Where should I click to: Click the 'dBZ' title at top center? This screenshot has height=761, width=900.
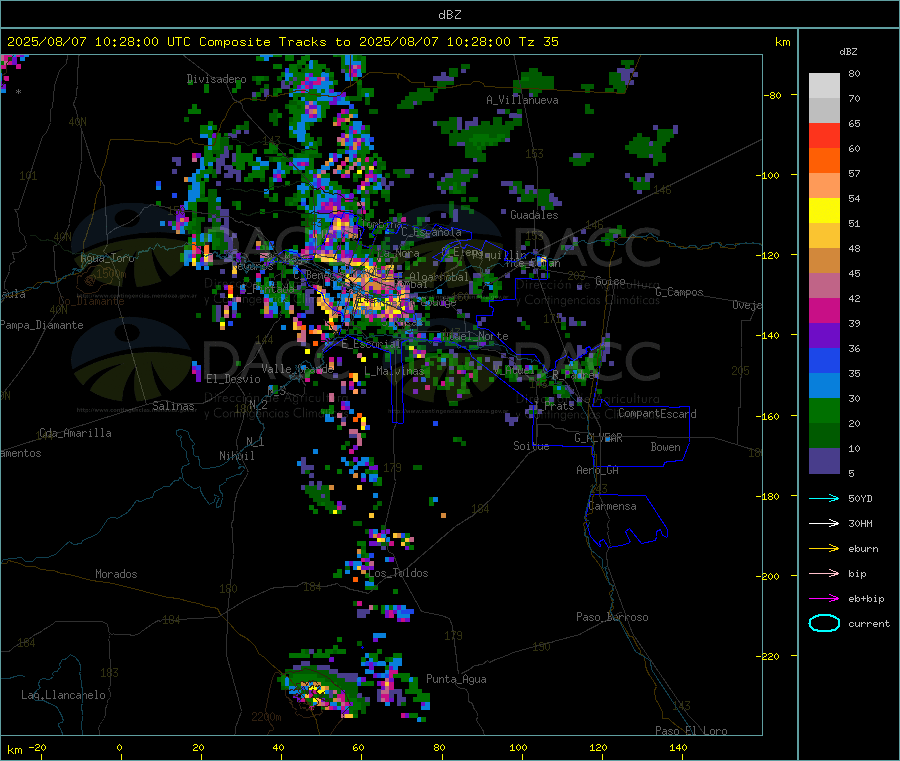pyautogui.click(x=449, y=15)
